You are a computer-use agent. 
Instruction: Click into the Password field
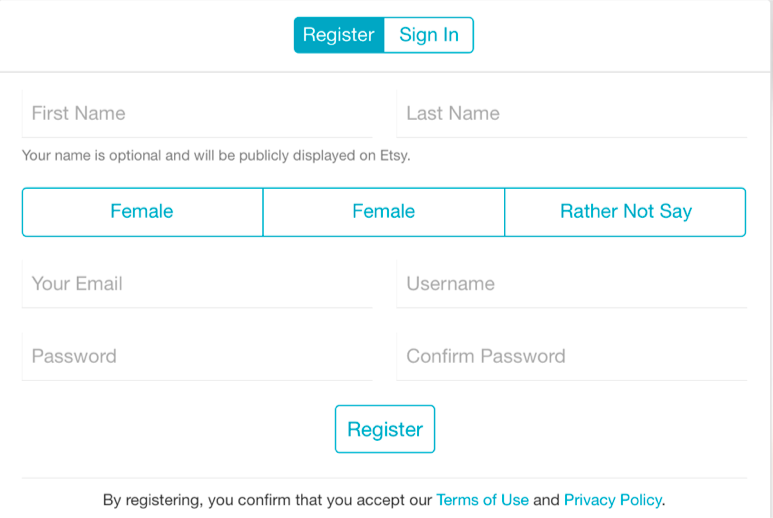(x=197, y=356)
